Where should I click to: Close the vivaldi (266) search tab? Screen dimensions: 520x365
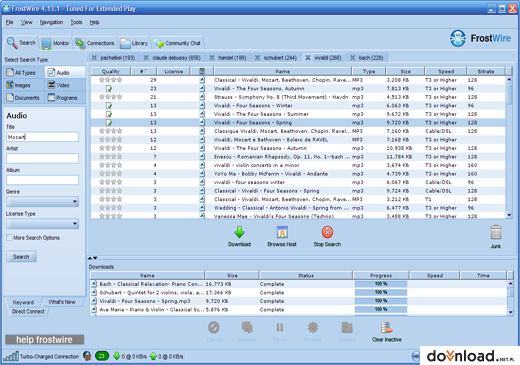tap(308, 58)
